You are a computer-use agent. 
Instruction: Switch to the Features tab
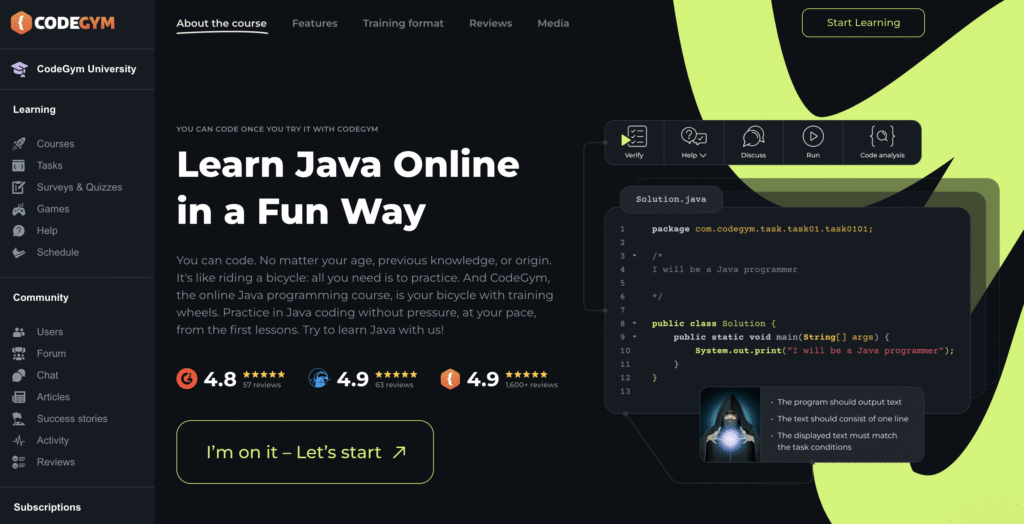pos(315,24)
